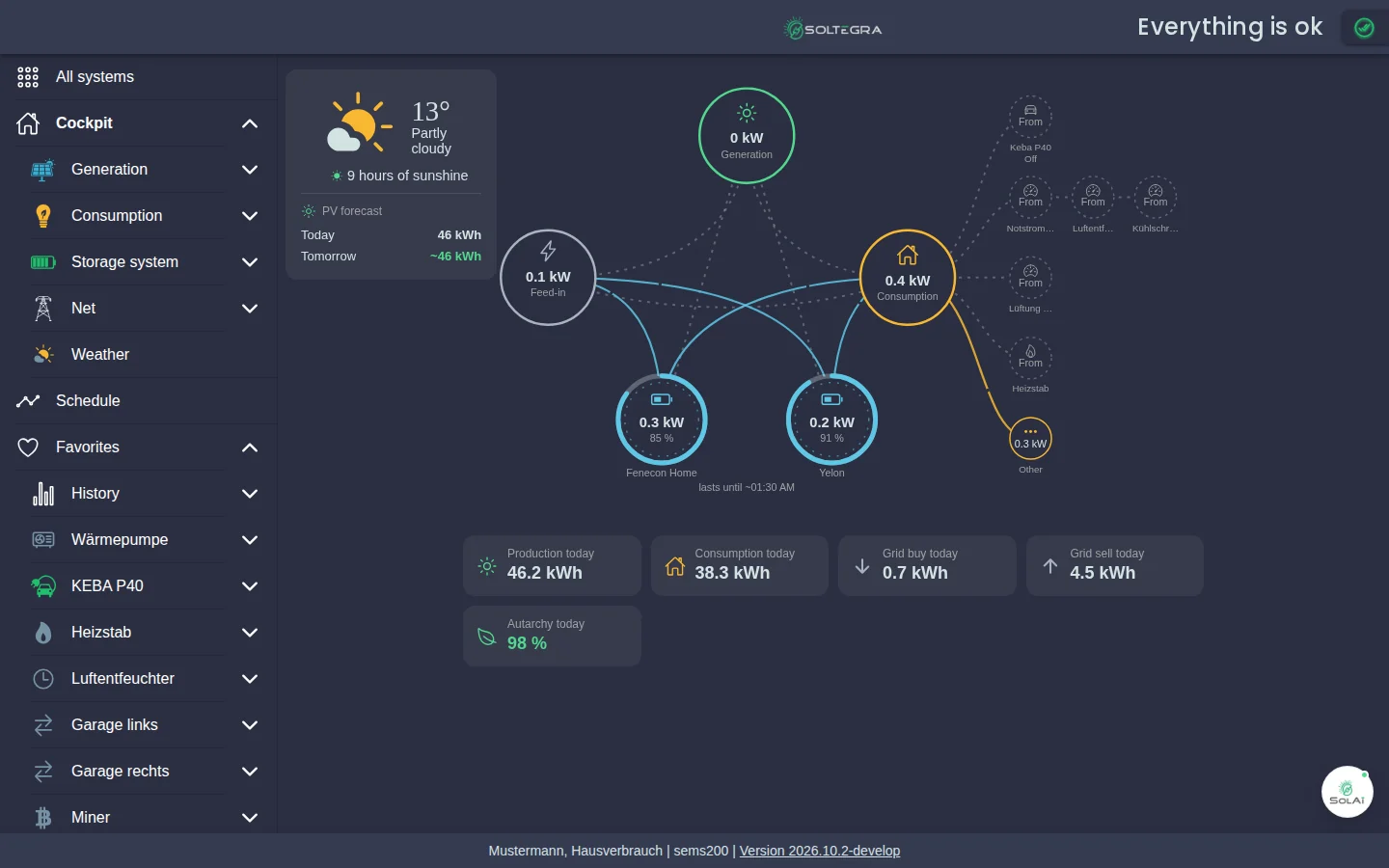Click the Feed-in 0.1 kW circle
The image size is (1389, 868).
548,278
